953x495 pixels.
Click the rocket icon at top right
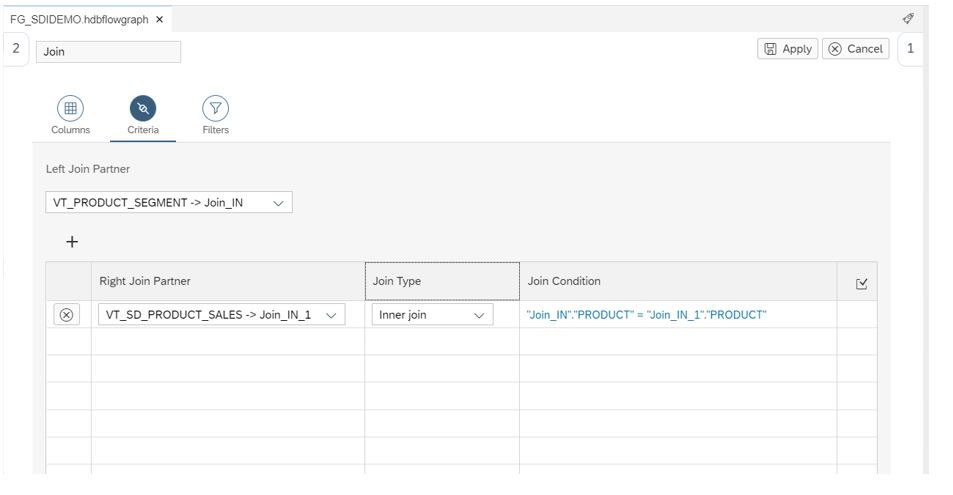coord(908,18)
